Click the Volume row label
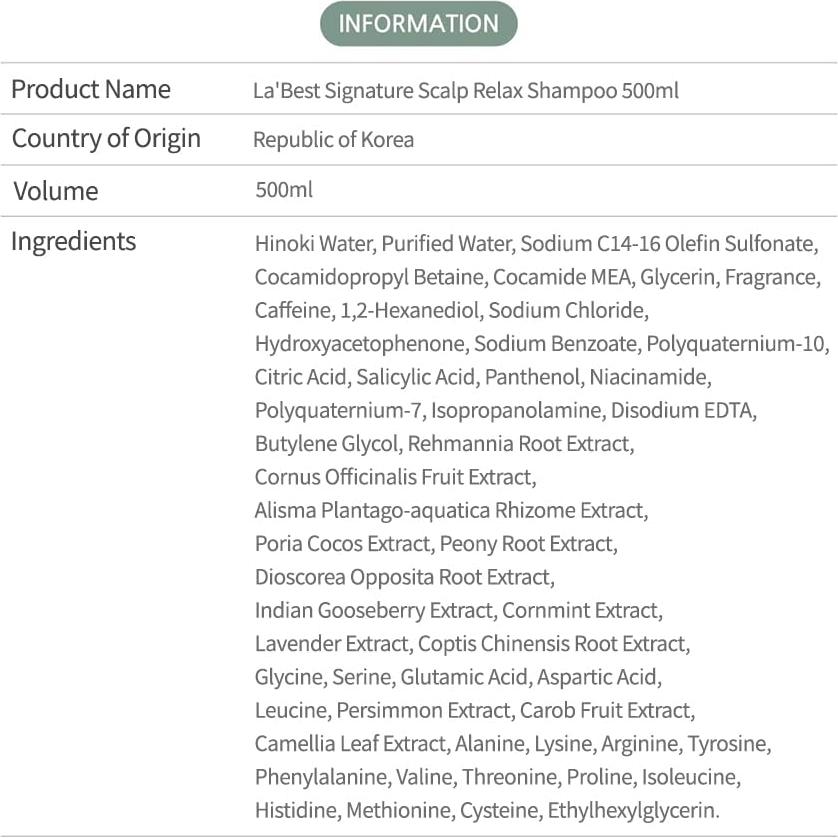The image size is (838, 838). [55, 191]
